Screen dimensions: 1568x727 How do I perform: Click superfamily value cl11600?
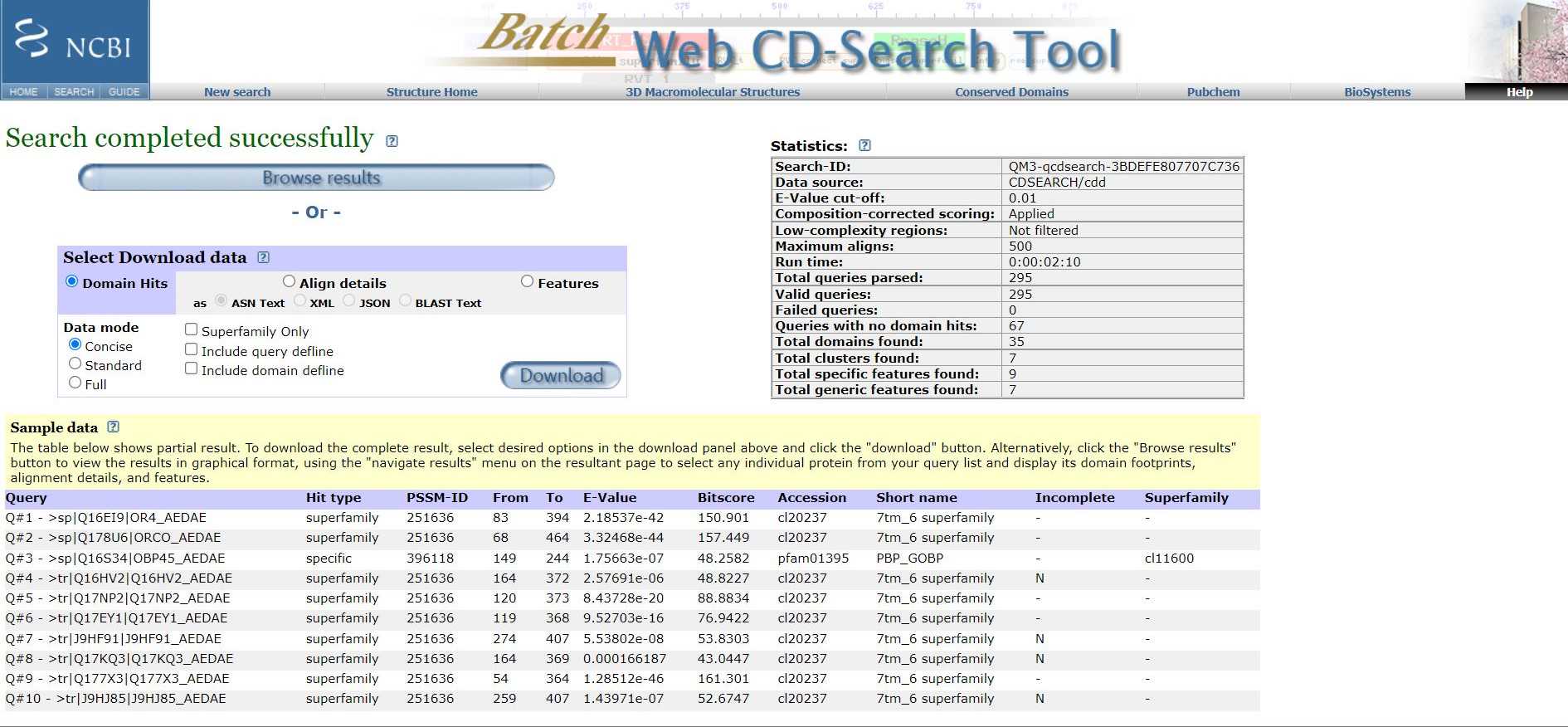coord(1169,559)
